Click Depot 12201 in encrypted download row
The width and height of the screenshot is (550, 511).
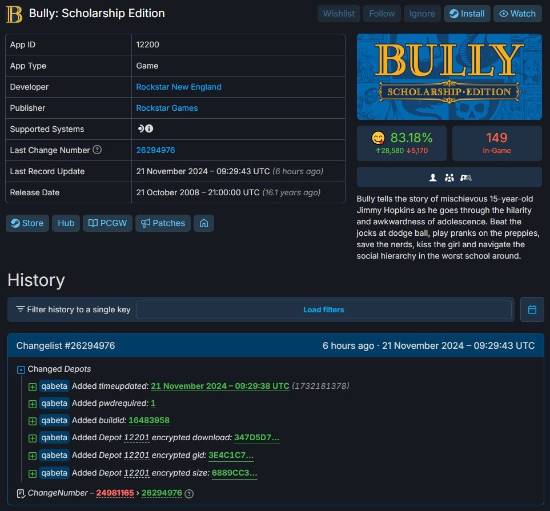click(x=137, y=437)
